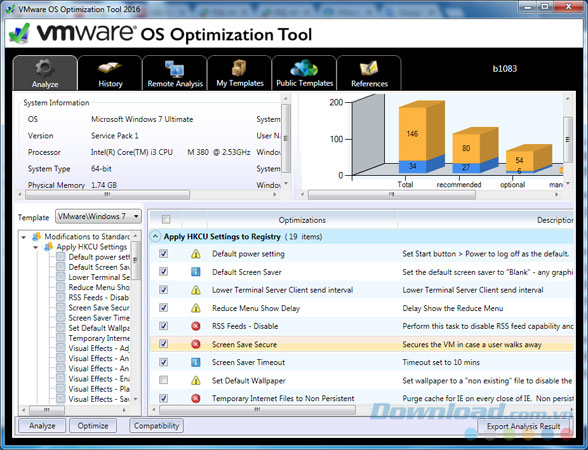Screen dimensions: 588x450
Task: Click the orange 54 segment of the optional bar
Action: point(519,160)
